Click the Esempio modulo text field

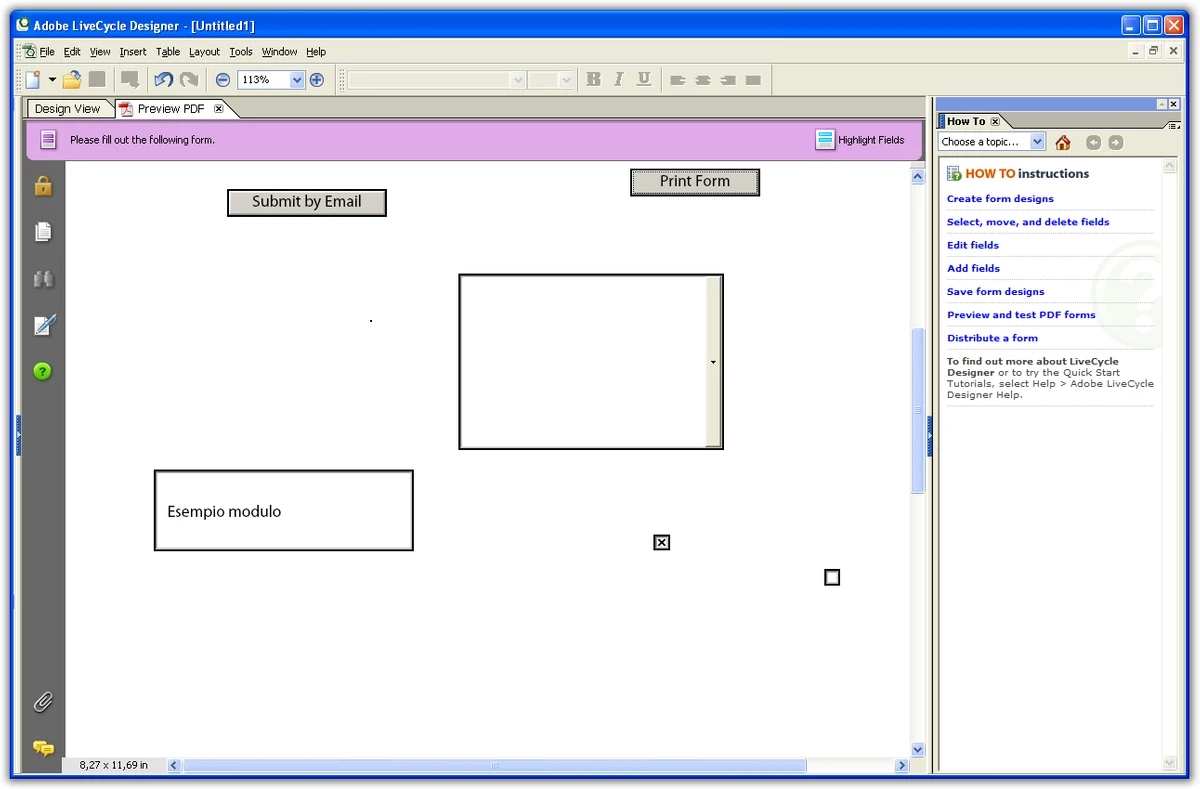[284, 511]
